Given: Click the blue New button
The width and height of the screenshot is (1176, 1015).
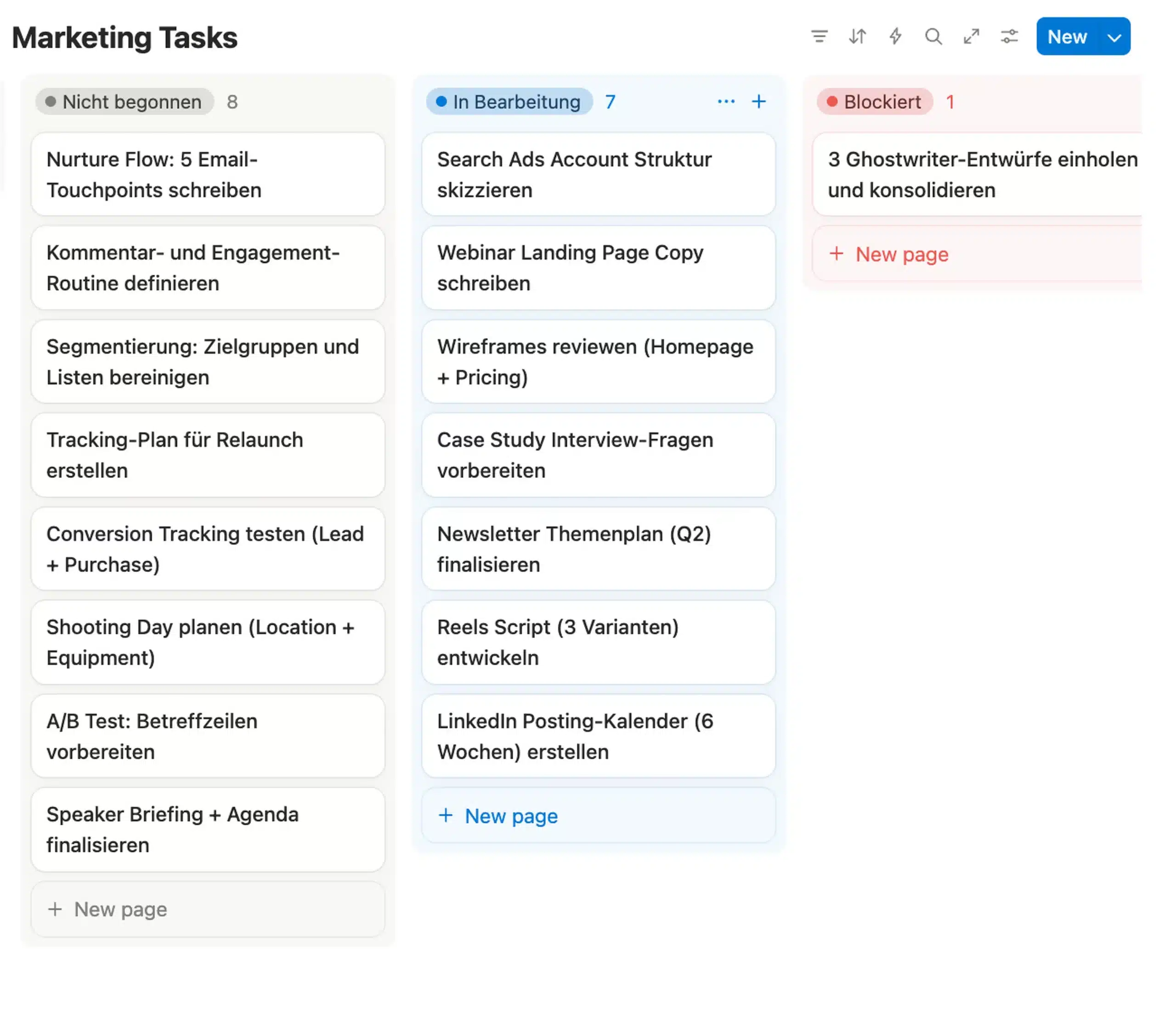Looking at the screenshot, I should [1067, 37].
